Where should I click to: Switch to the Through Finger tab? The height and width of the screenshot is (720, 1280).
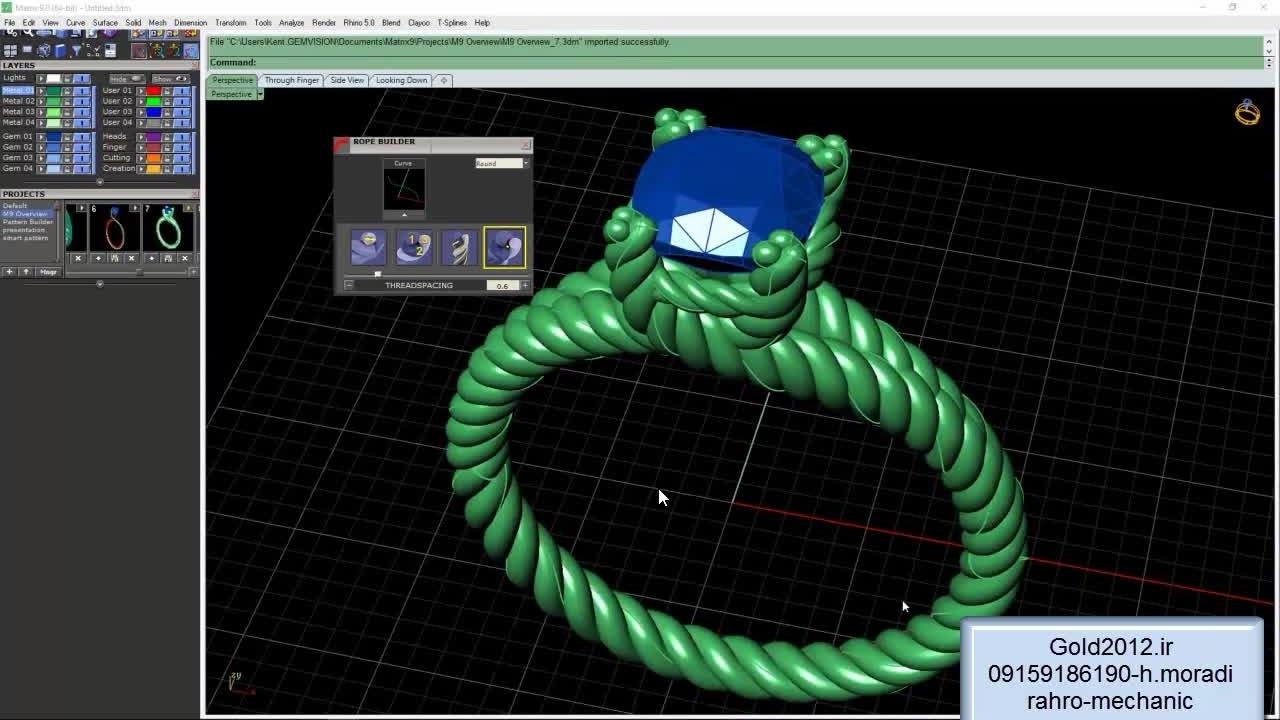[x=291, y=80]
